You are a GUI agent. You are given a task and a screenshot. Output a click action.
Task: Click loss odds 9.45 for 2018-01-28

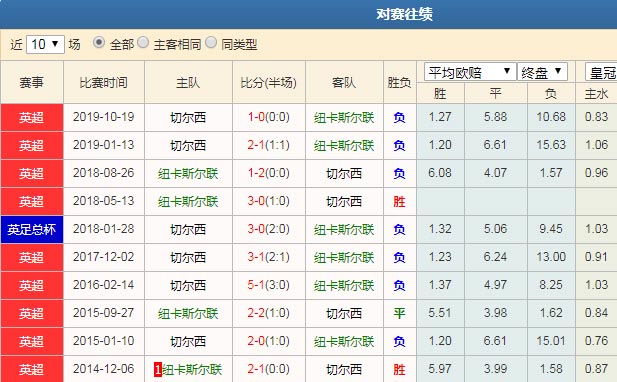551,229
